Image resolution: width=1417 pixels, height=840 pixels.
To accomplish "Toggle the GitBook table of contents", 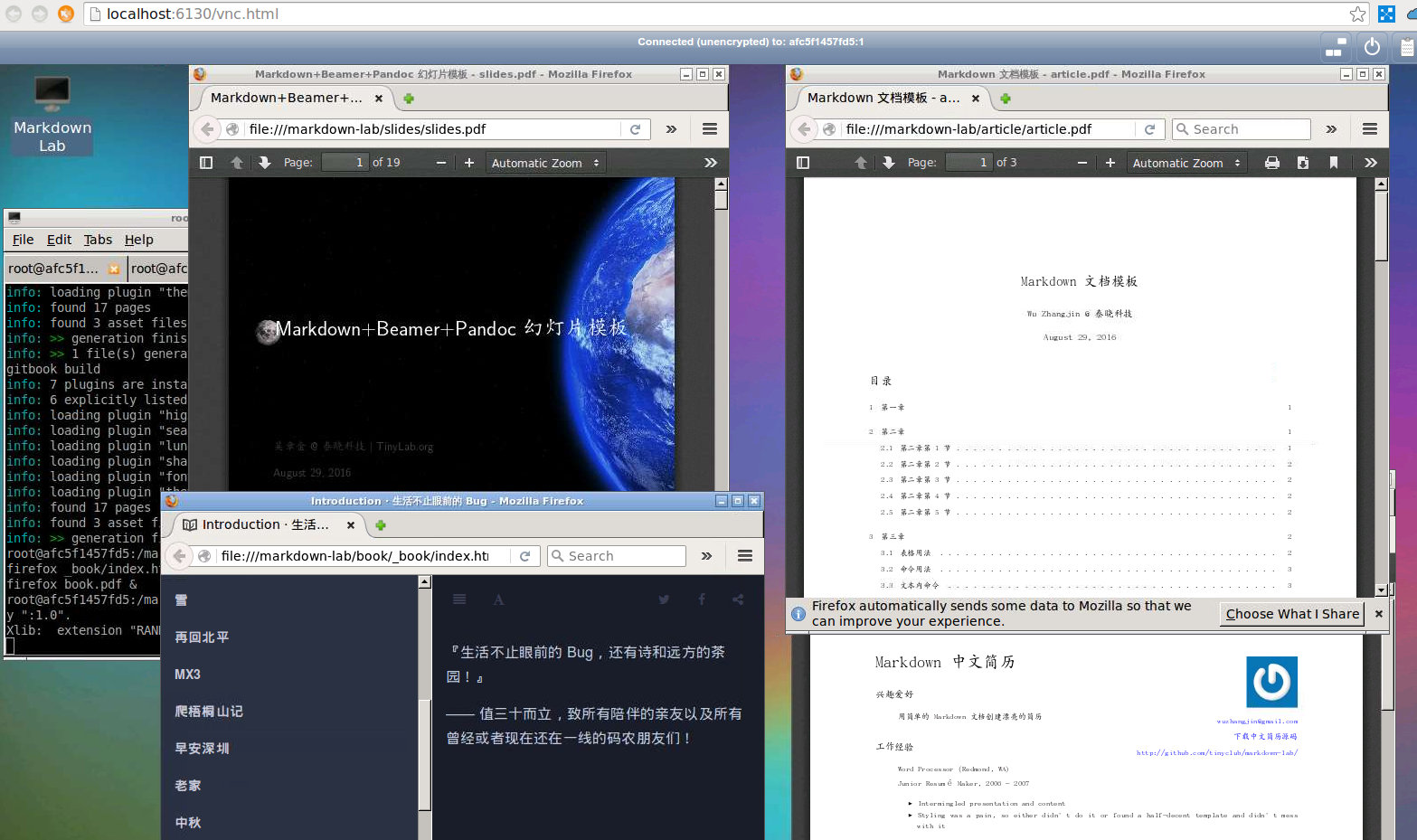I will coord(459,599).
